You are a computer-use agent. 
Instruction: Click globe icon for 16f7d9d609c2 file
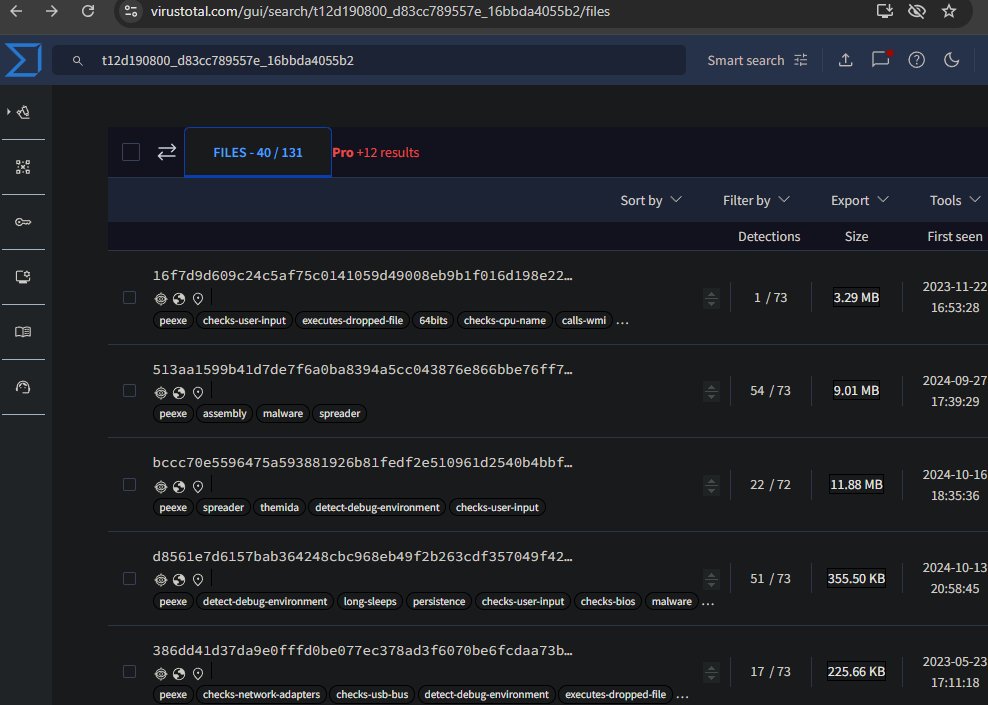(179, 299)
